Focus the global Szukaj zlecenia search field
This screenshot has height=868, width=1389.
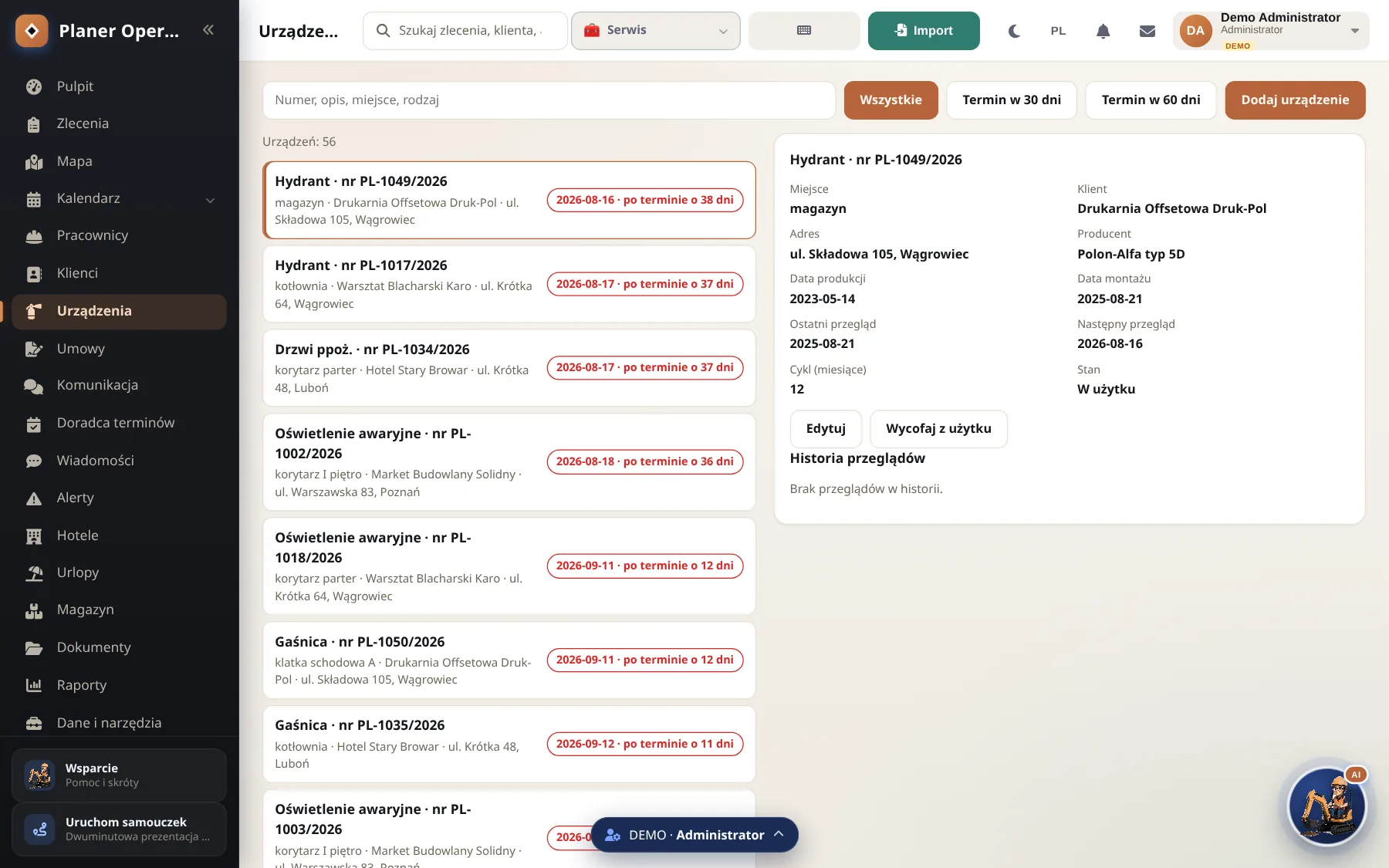click(465, 31)
